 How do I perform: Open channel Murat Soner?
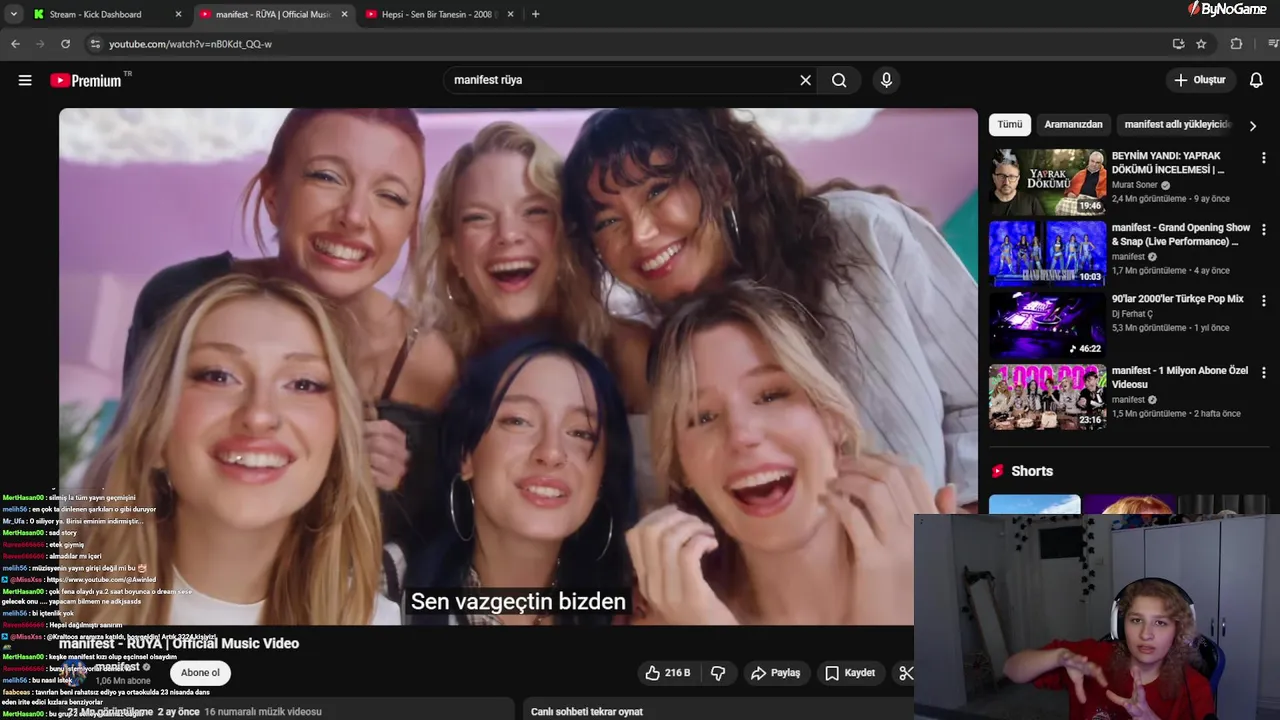tap(1135, 185)
